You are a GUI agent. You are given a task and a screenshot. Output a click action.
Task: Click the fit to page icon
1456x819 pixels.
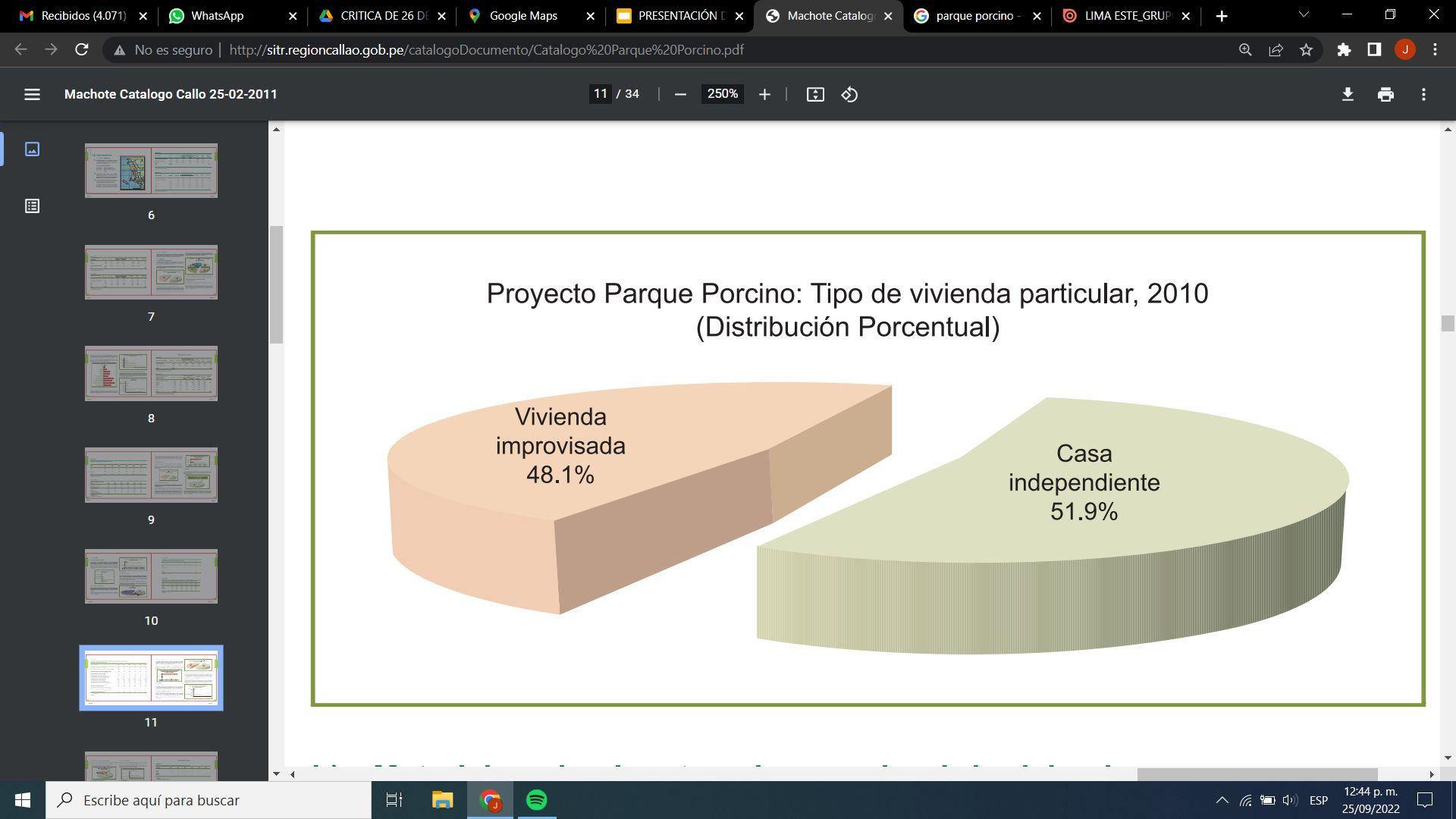coord(815,94)
